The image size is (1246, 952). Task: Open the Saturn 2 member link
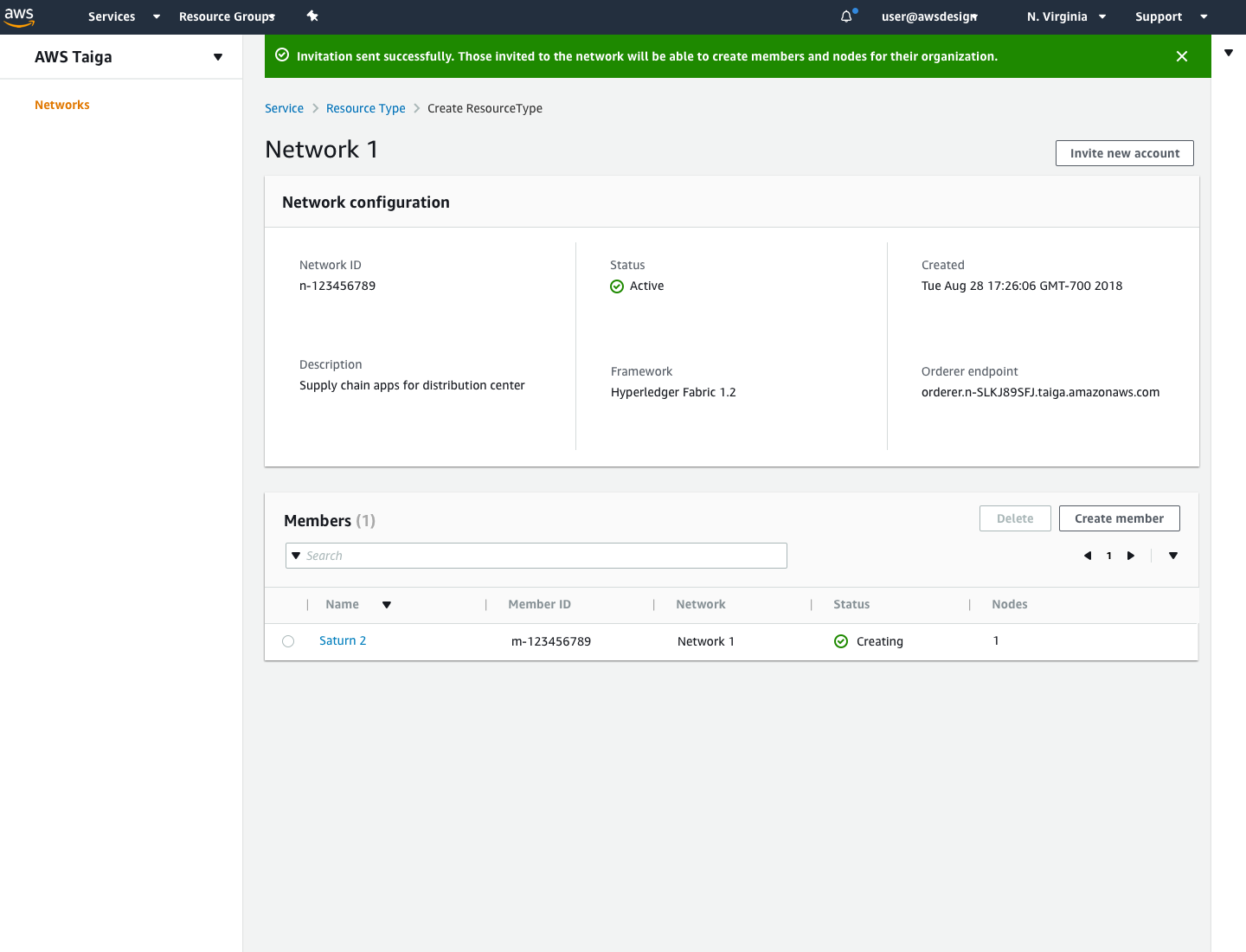point(343,640)
